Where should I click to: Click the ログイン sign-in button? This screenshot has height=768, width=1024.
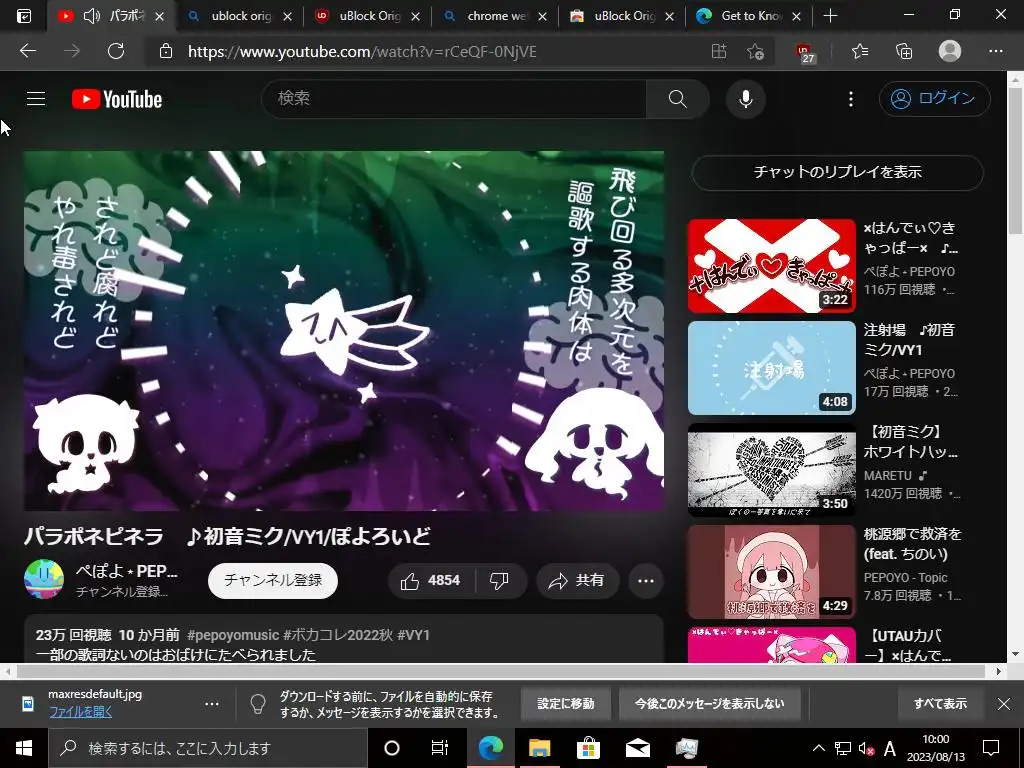pyautogui.click(x=935, y=99)
